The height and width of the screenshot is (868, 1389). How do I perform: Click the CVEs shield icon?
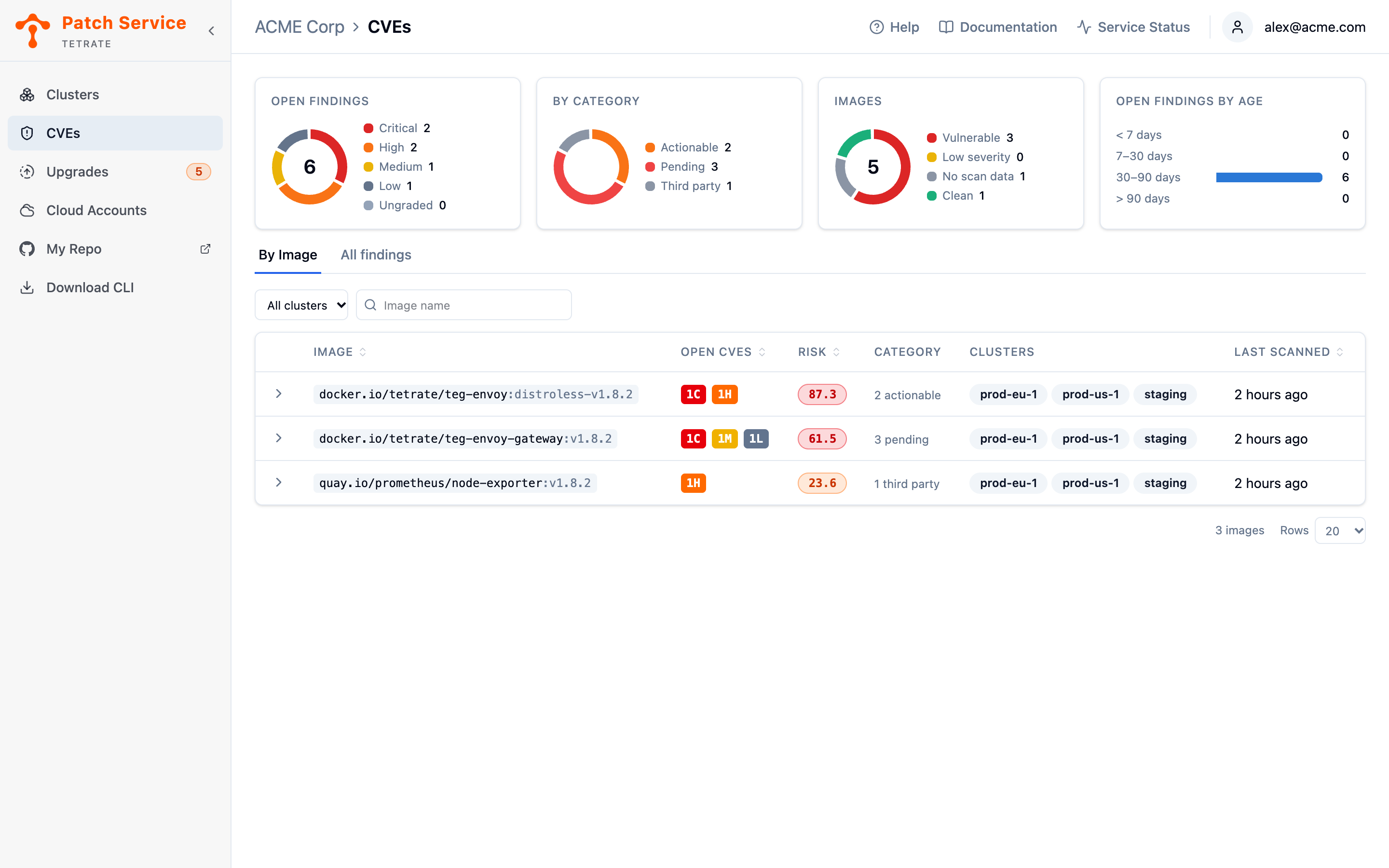27,133
